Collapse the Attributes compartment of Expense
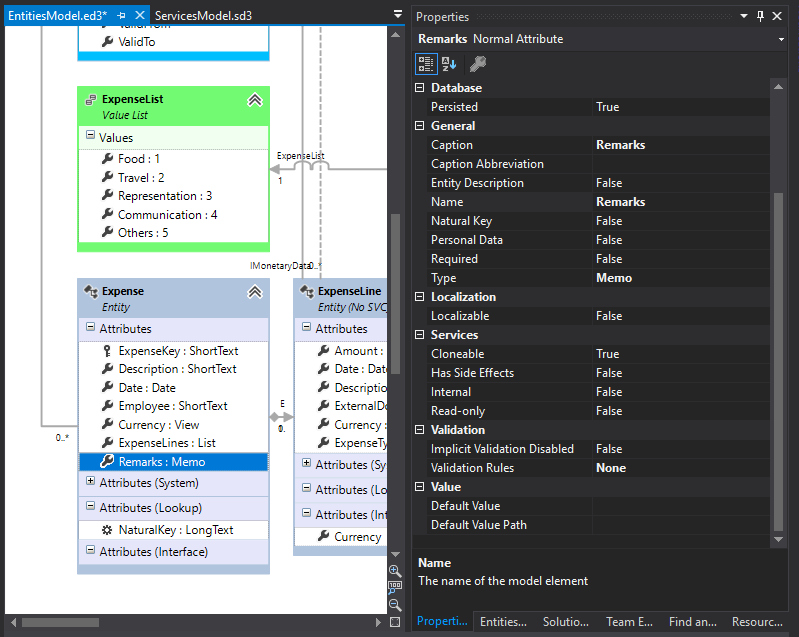Screen dimensions: 799x637 (90, 327)
